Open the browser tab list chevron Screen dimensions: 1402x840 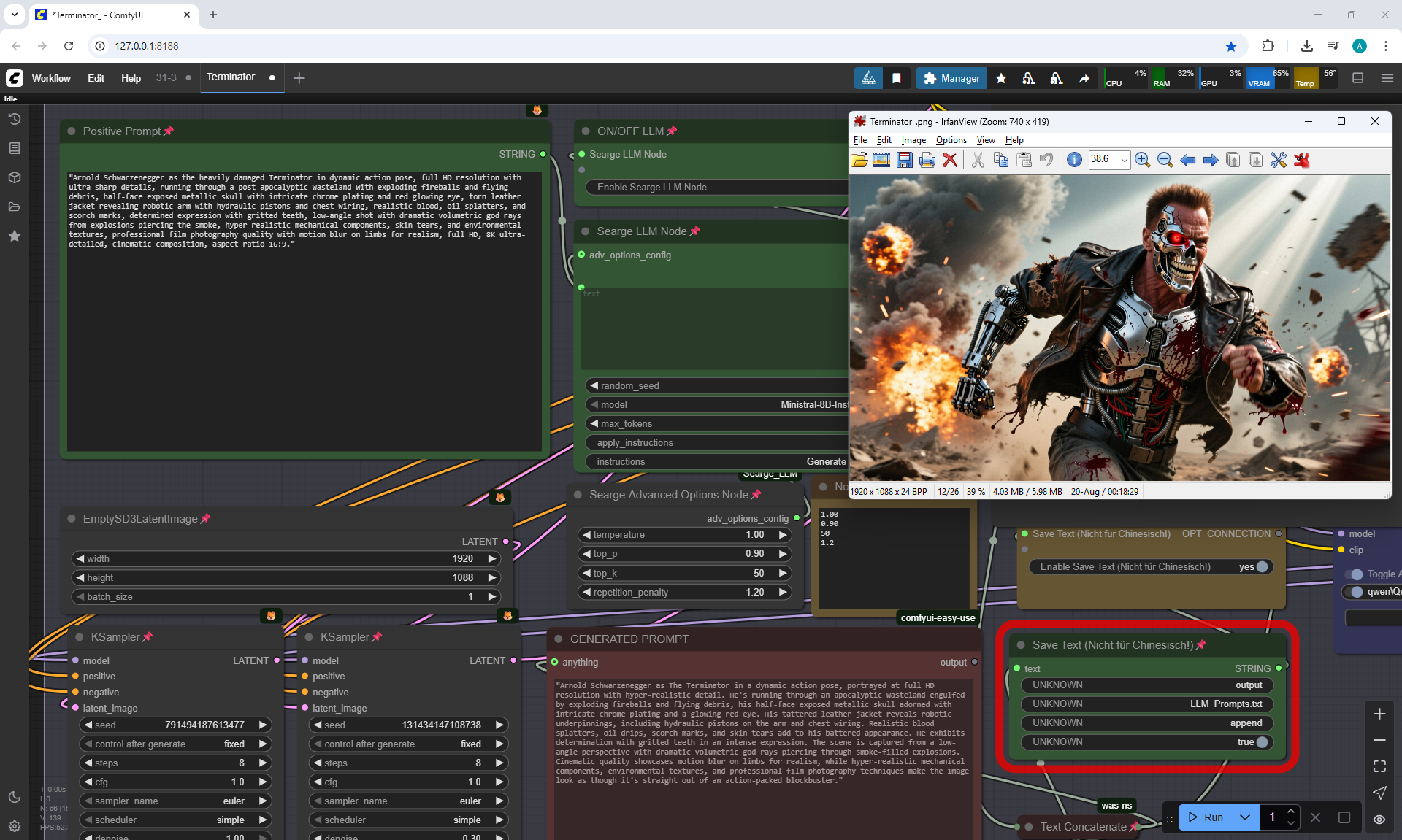click(x=14, y=14)
